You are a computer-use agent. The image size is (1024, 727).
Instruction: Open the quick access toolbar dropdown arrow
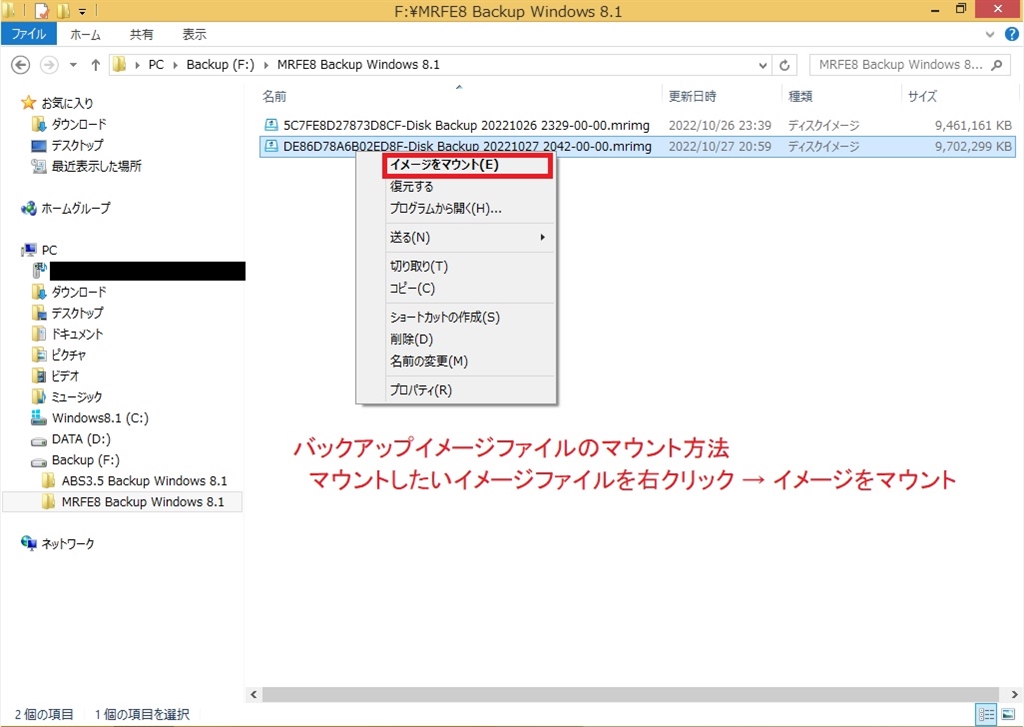pos(82,11)
